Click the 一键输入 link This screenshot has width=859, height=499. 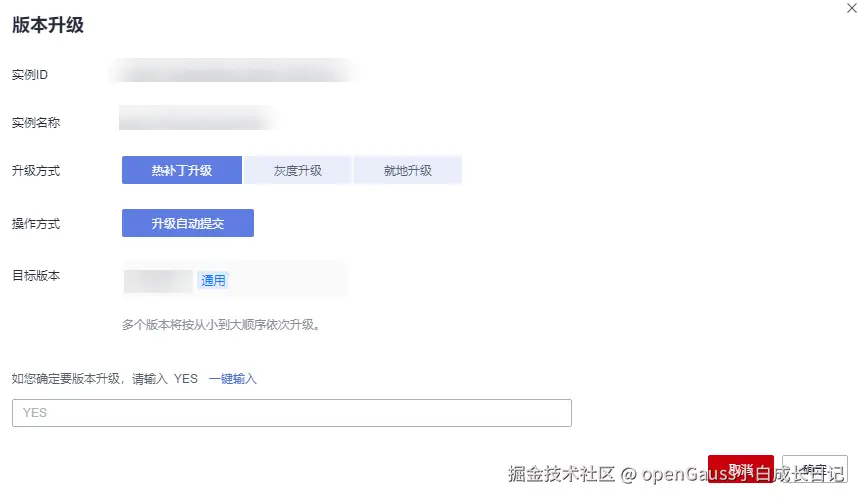point(233,379)
